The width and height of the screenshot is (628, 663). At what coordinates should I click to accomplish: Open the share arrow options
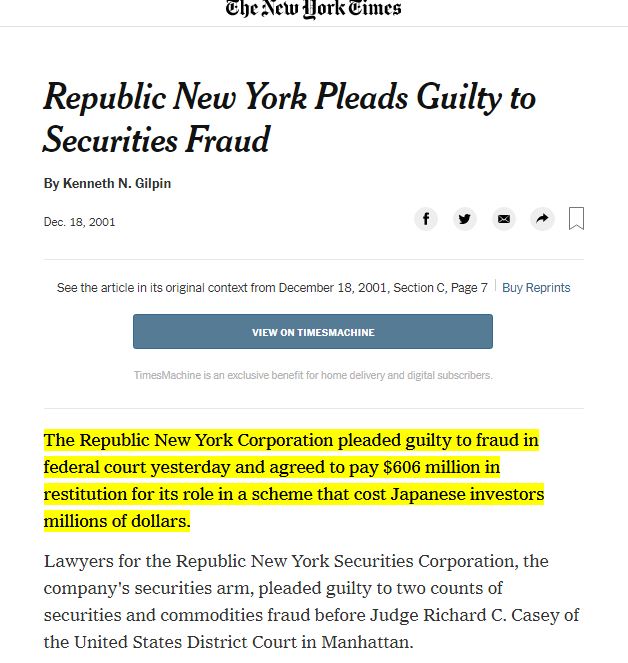click(542, 219)
